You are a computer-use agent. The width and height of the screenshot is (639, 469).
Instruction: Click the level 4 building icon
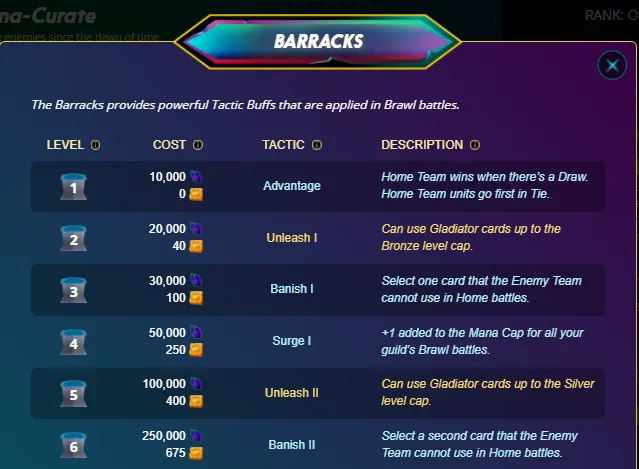click(72, 341)
